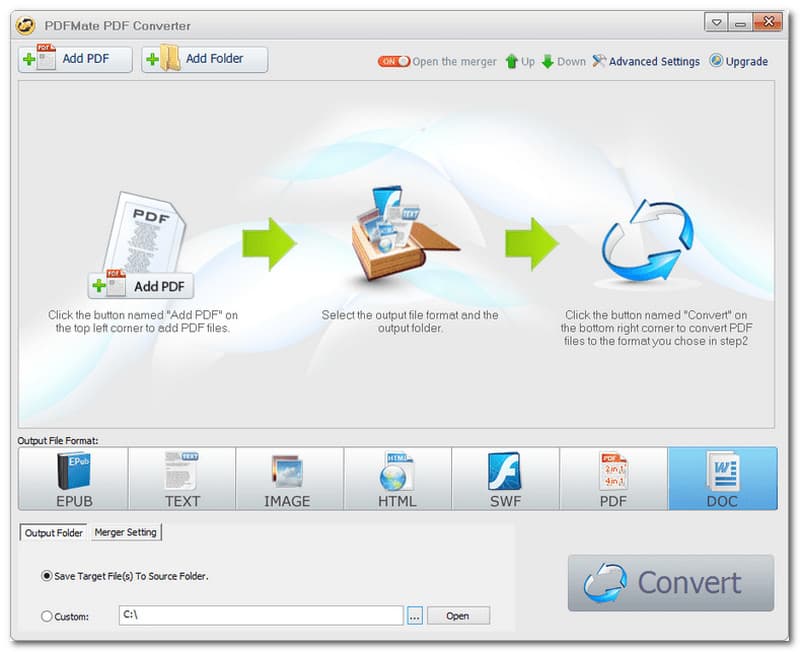Move item Up with green arrow
The width and height of the screenshot is (800, 652).
[x=520, y=62]
